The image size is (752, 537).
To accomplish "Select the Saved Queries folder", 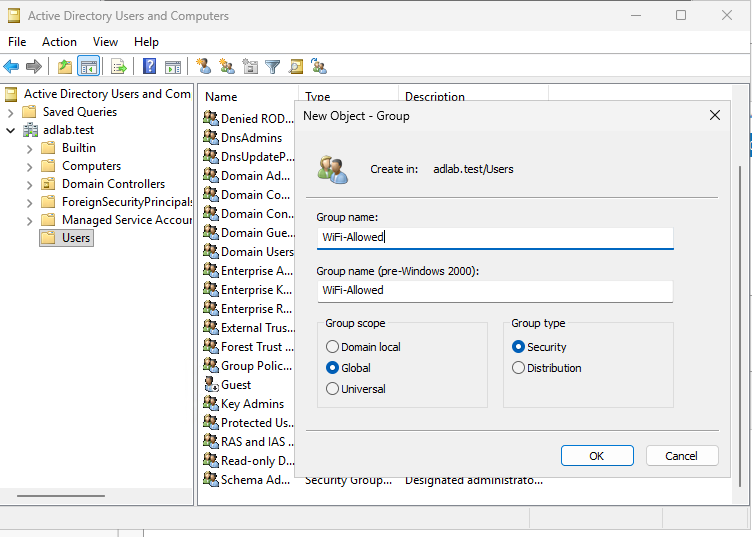I will coord(70,112).
